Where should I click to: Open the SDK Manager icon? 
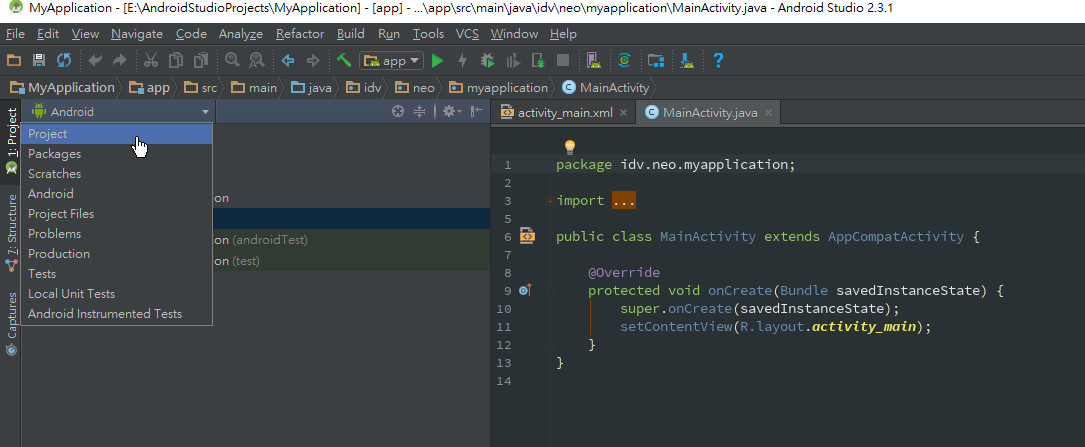[686, 61]
